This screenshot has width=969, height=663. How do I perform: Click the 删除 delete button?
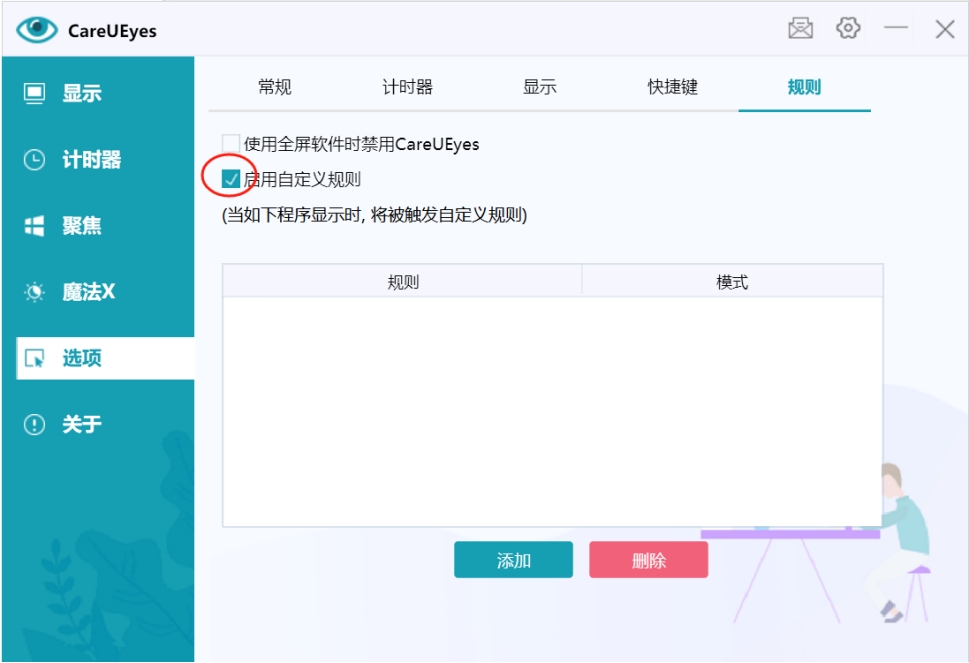(x=649, y=560)
